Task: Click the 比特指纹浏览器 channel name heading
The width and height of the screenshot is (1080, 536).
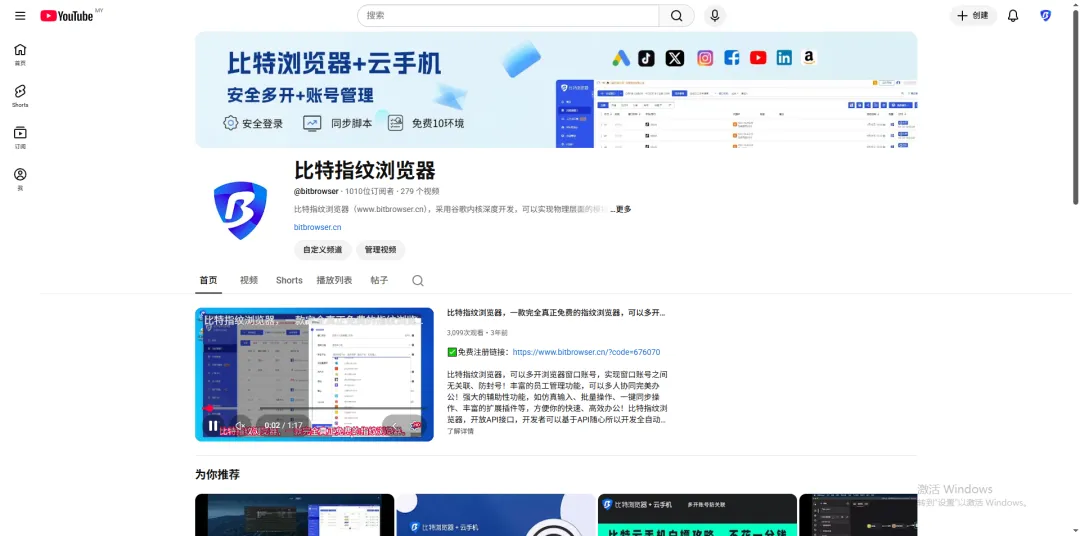Action: [365, 170]
